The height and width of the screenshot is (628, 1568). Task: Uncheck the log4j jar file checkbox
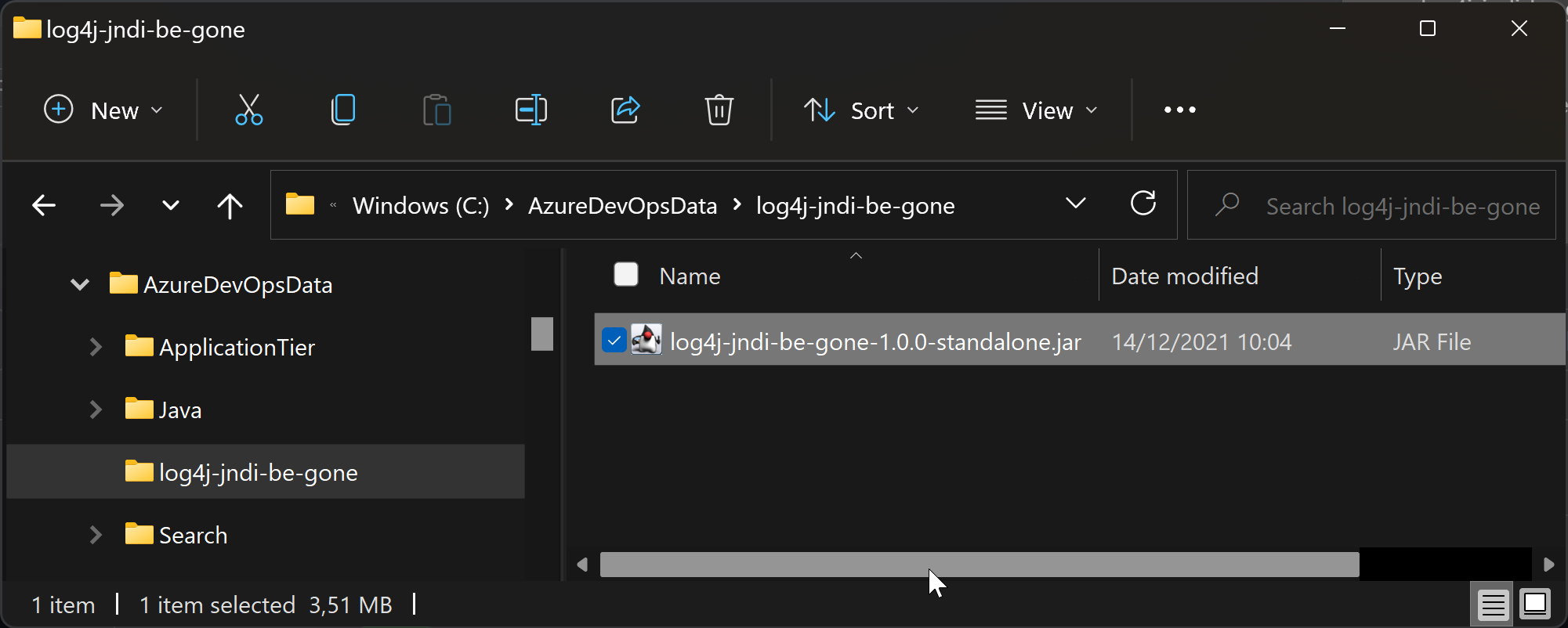pyautogui.click(x=614, y=341)
